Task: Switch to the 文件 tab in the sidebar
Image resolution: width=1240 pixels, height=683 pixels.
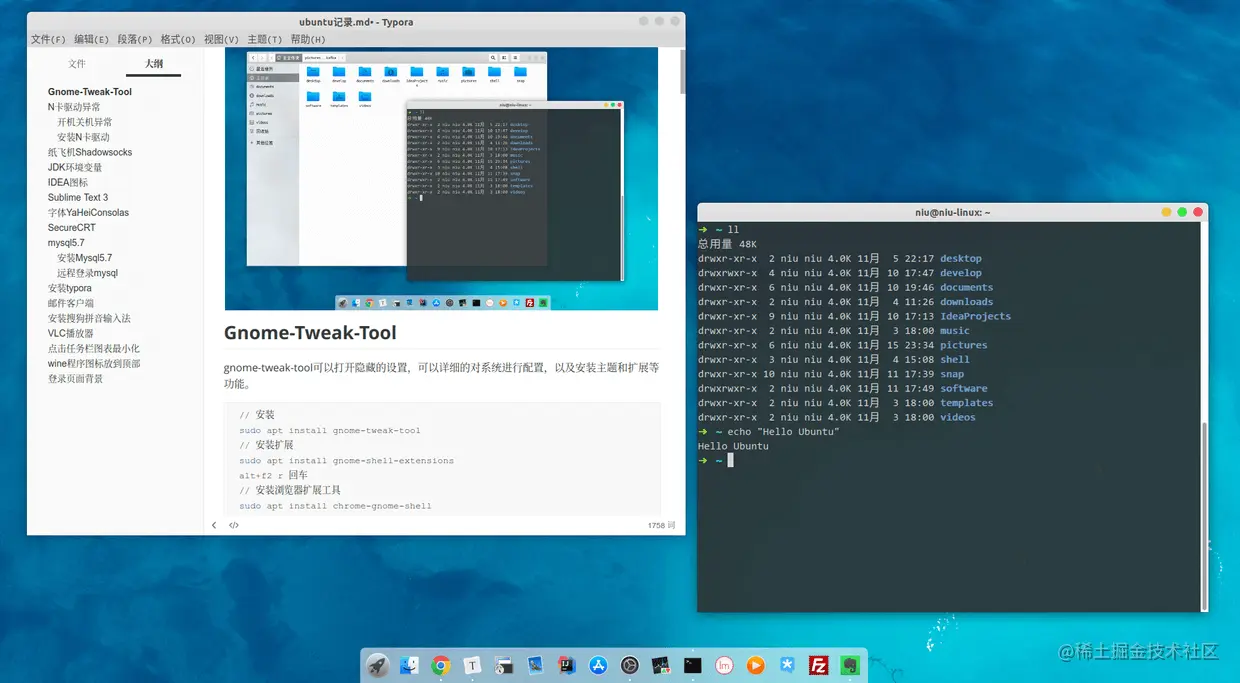Action: pyautogui.click(x=77, y=63)
